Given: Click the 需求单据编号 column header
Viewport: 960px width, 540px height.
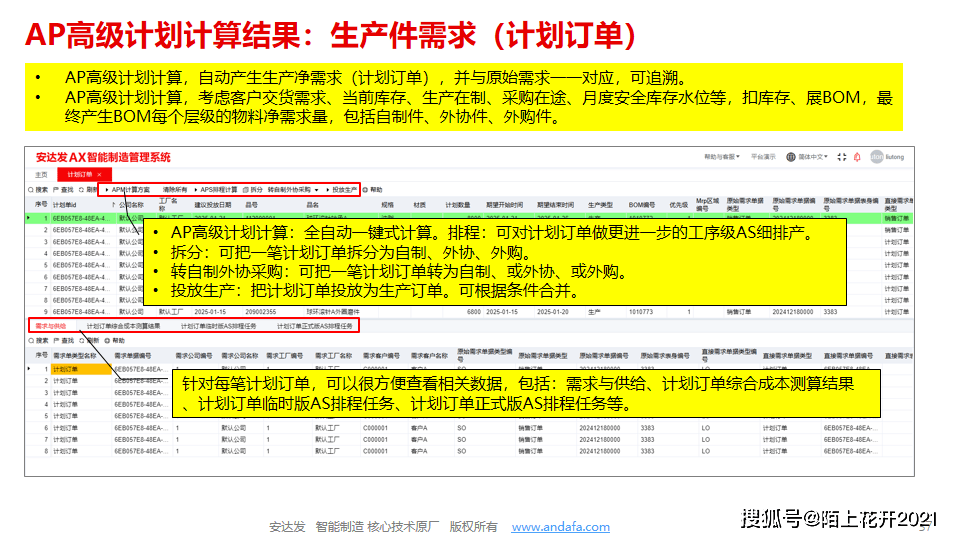Looking at the screenshot, I should point(133,356).
